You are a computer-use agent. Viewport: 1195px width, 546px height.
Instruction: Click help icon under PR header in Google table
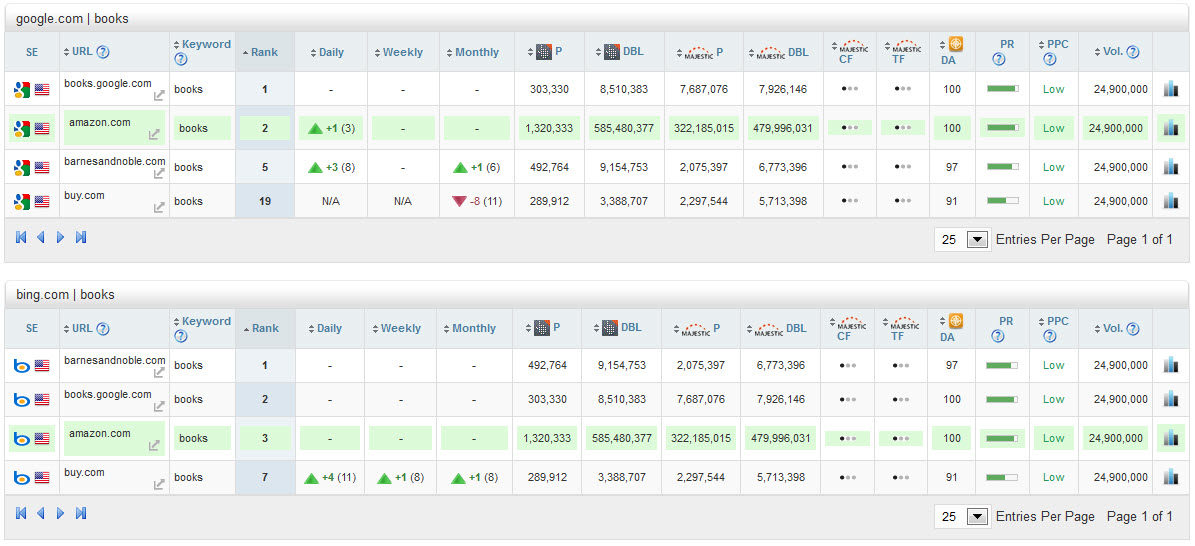(x=998, y=59)
